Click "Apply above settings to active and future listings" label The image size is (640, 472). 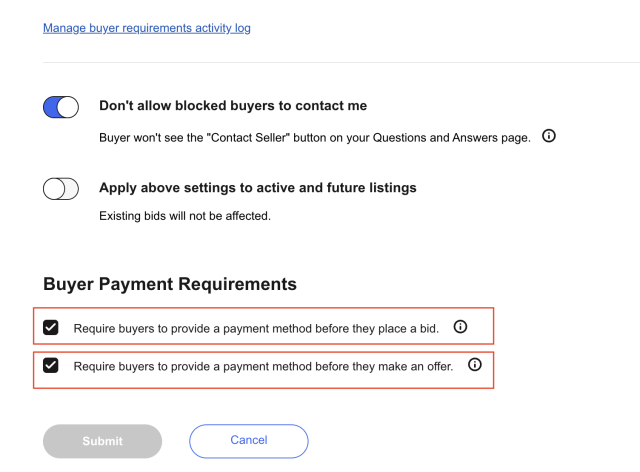[x=257, y=187]
